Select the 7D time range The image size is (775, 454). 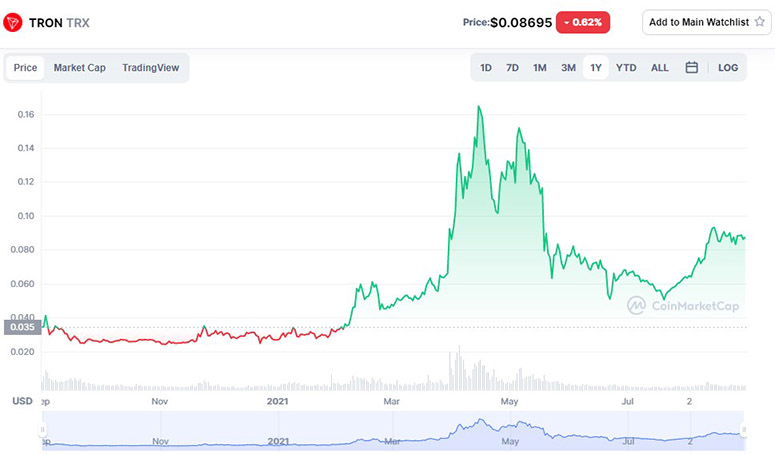pyautogui.click(x=512, y=68)
